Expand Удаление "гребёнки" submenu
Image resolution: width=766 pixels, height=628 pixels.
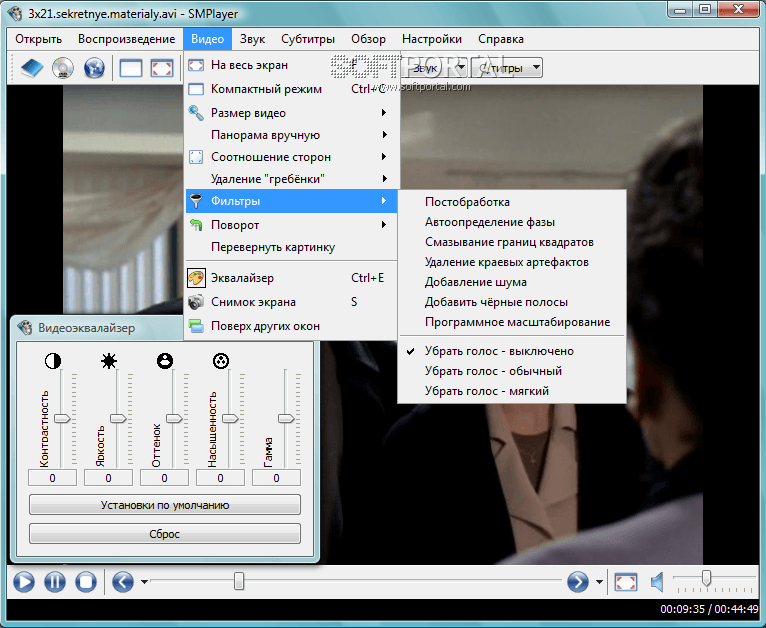click(291, 179)
